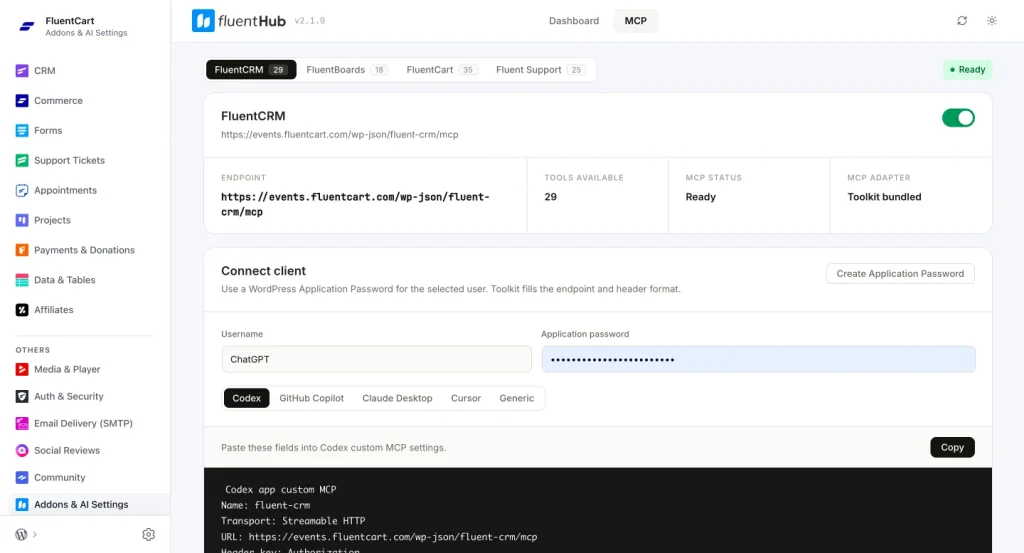The width and height of the screenshot is (1024, 553).
Task: Click the WordPress logo icon
Action: [21, 534]
